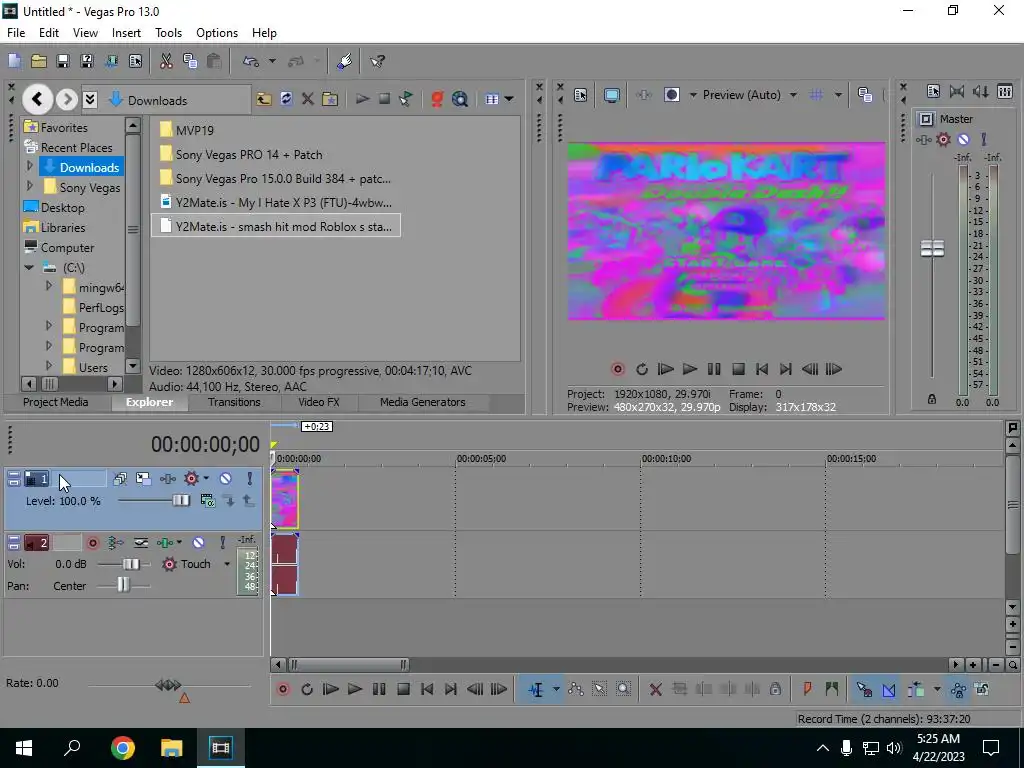Viewport: 1024px width, 768px height.
Task: Click the What's This help icon
Action: (x=377, y=61)
